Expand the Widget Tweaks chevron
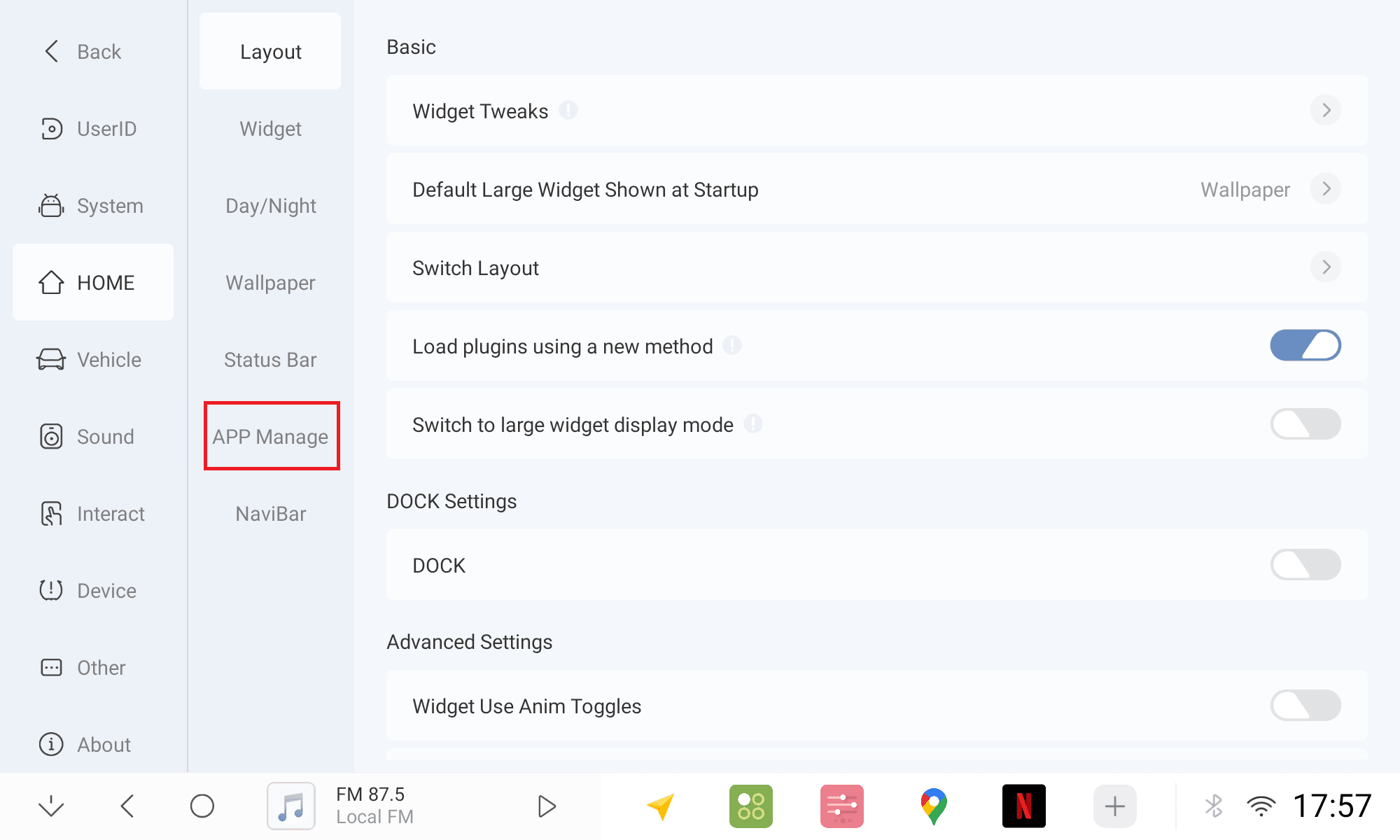This screenshot has width=1400, height=840. [1325, 111]
